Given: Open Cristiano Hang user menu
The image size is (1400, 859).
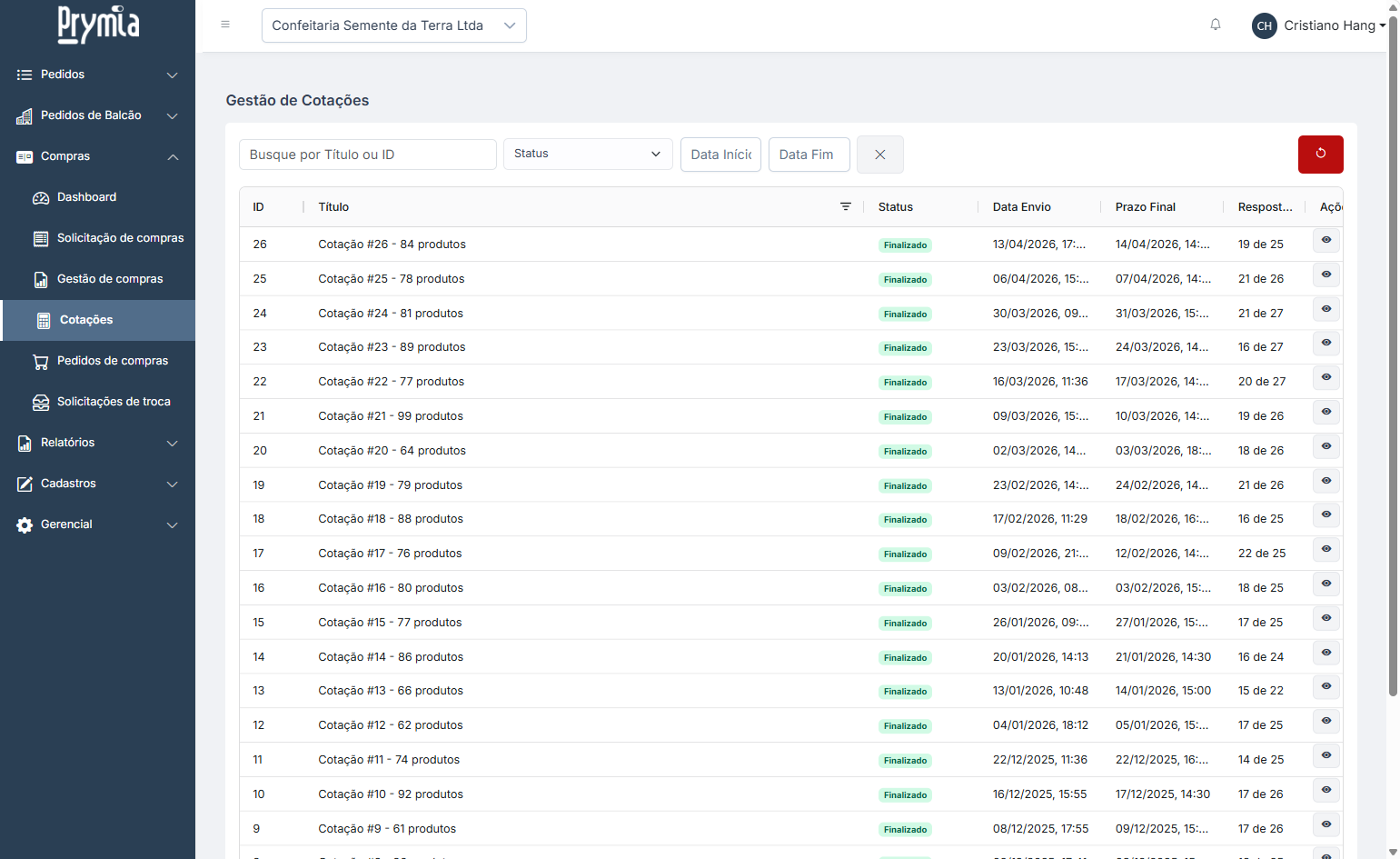Looking at the screenshot, I should click(x=1318, y=25).
